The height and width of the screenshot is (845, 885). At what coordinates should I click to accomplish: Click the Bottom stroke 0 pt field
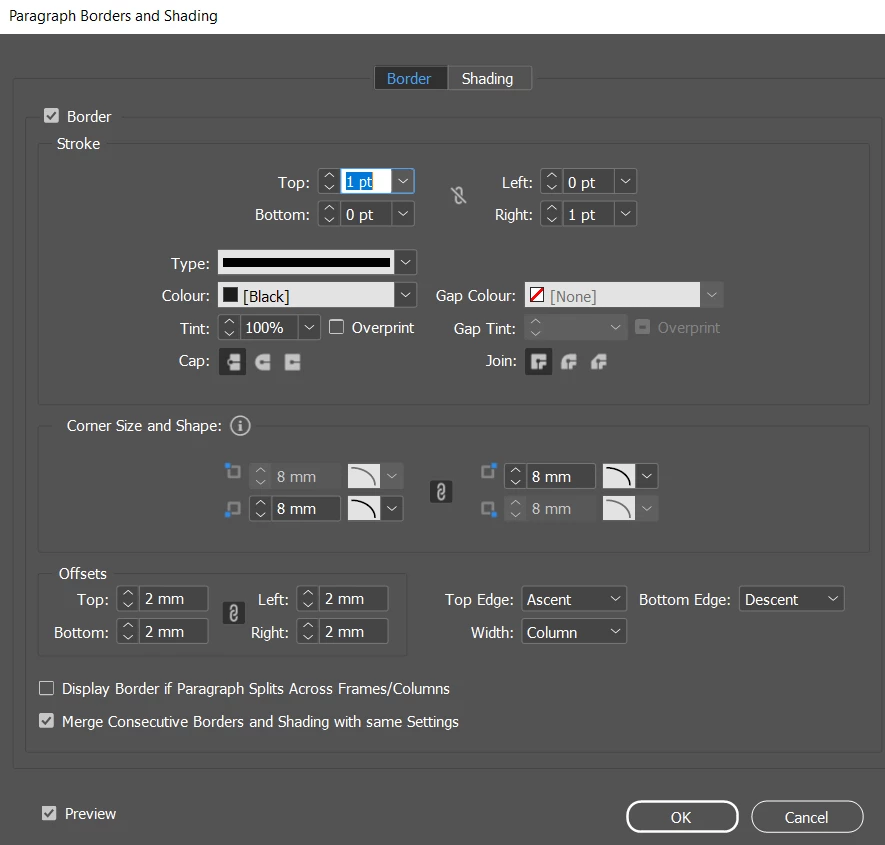coord(366,214)
